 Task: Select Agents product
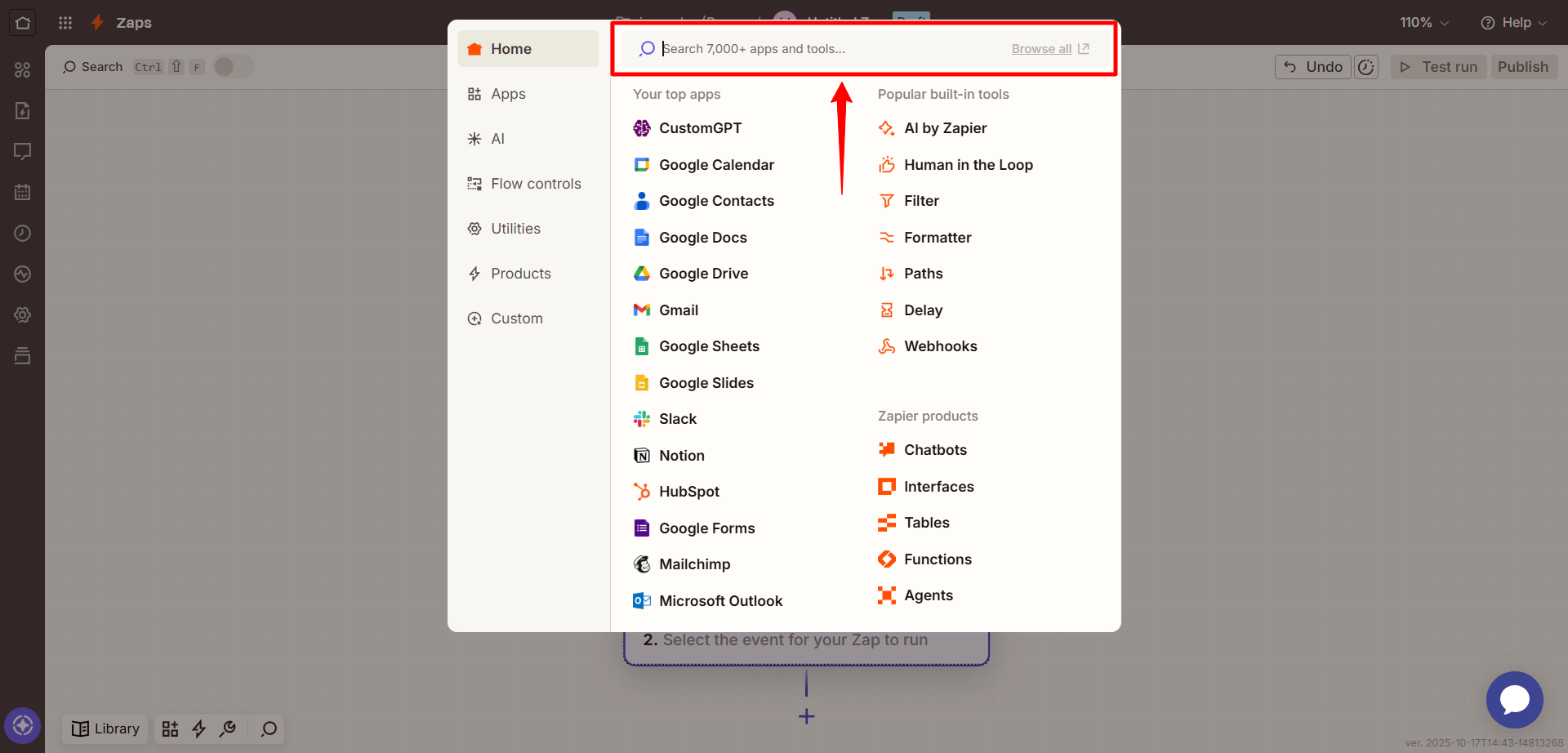915,595
